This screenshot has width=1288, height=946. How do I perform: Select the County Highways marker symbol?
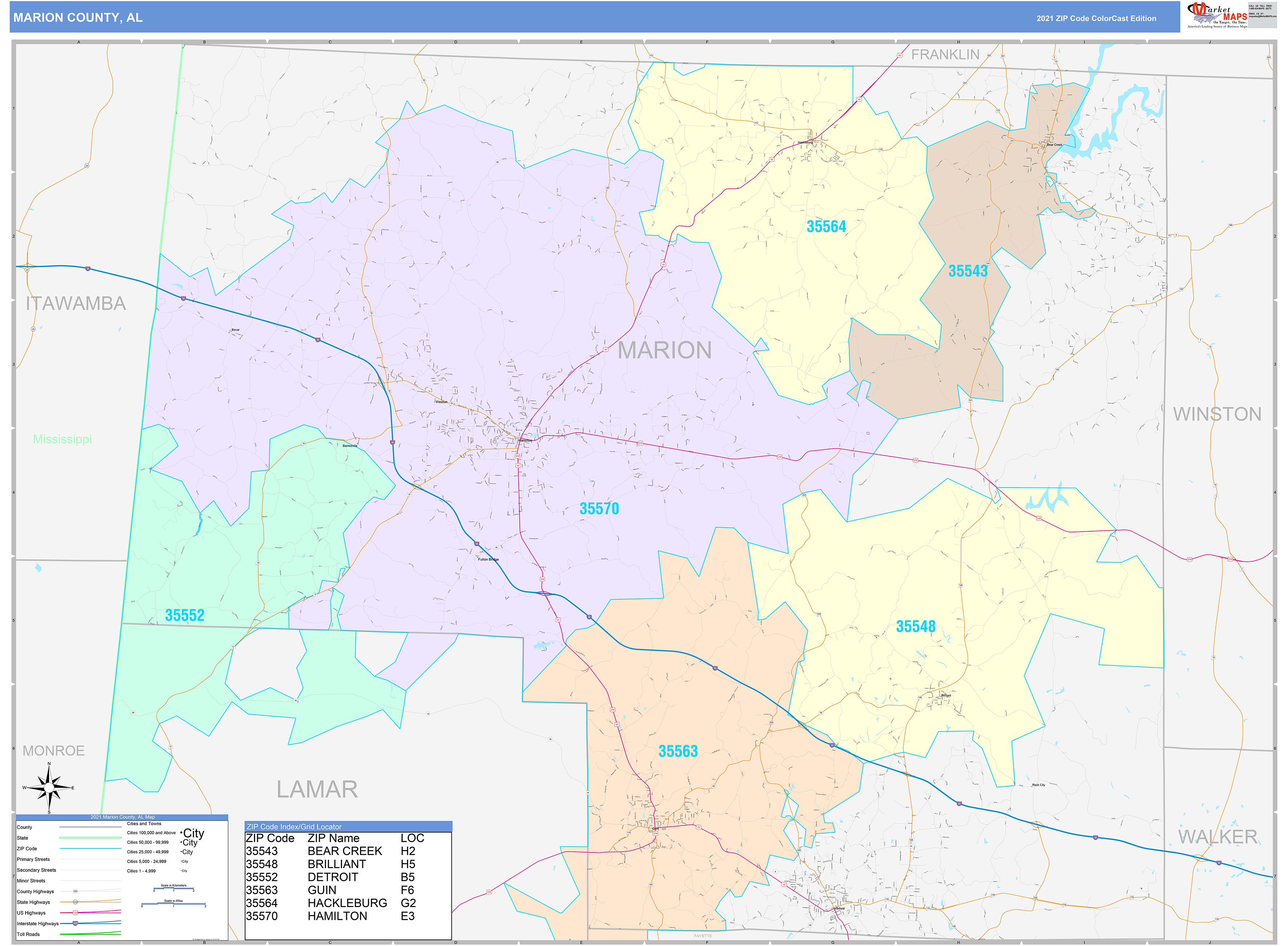coord(76,891)
